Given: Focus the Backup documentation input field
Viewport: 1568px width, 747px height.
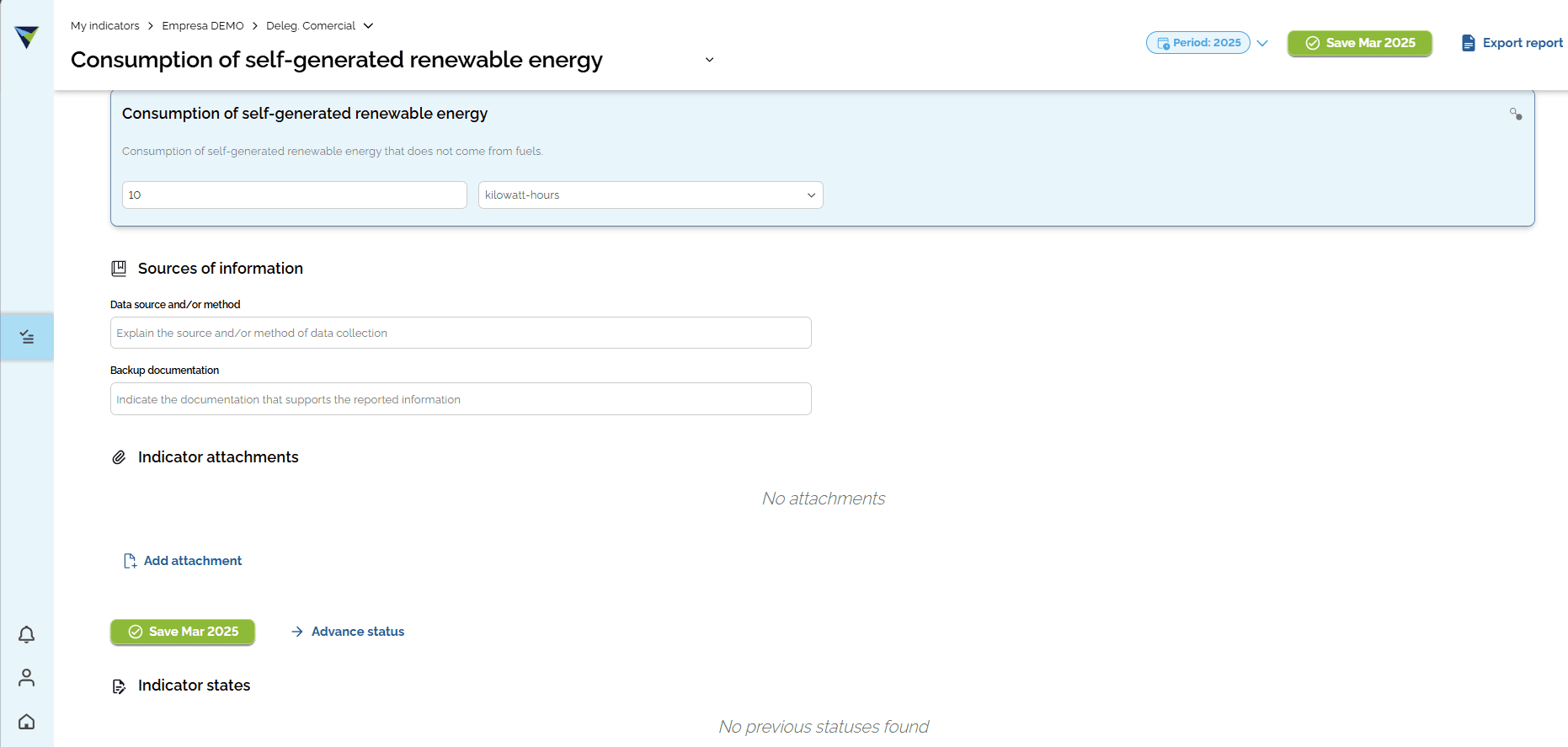Looking at the screenshot, I should pos(461,399).
